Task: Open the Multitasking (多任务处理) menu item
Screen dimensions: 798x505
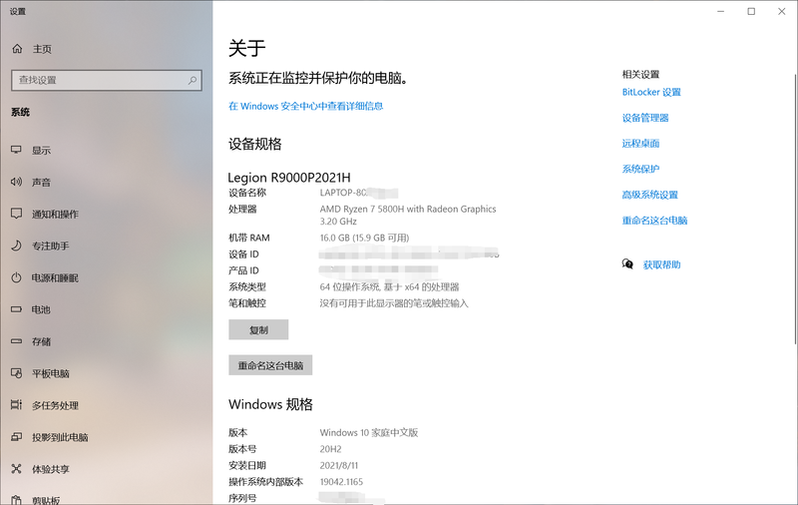Action: pyautogui.click(x=54, y=406)
